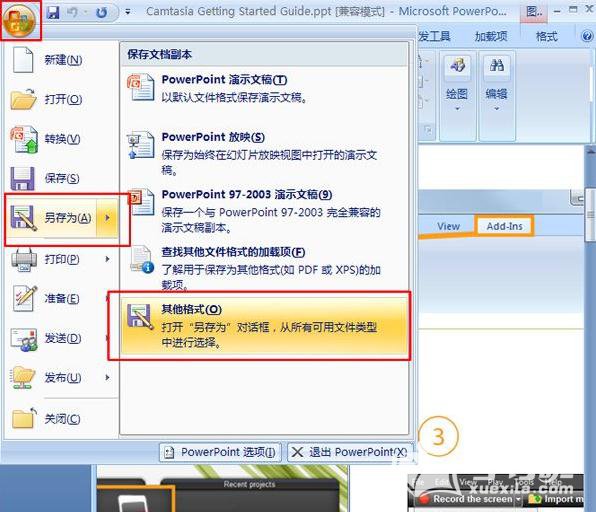Save as PowerPoint 放映(S)
This screenshot has height=512, width=596.
pyautogui.click(x=264, y=153)
